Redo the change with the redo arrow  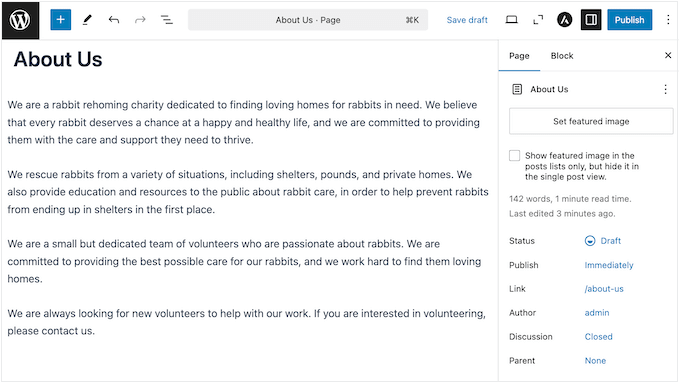click(x=140, y=20)
